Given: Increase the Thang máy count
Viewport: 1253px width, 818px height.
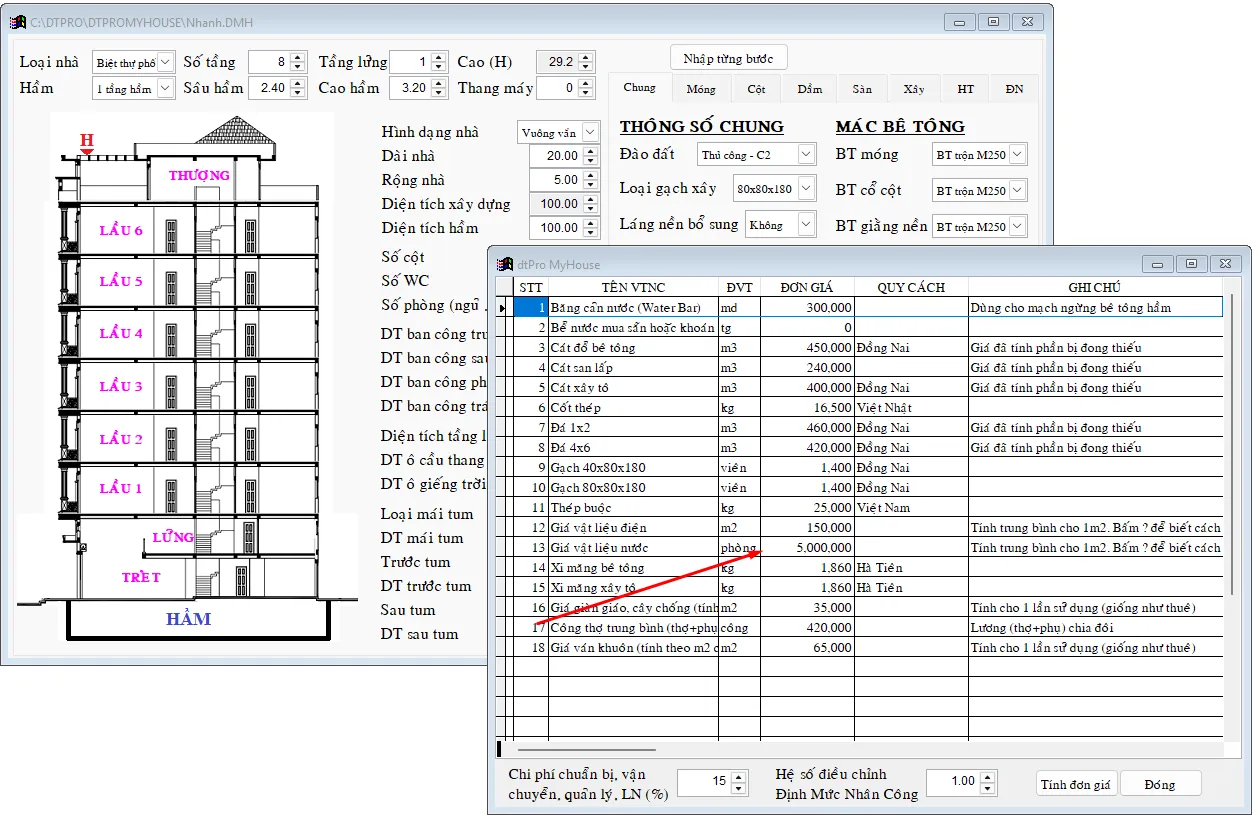Looking at the screenshot, I should point(586,83).
